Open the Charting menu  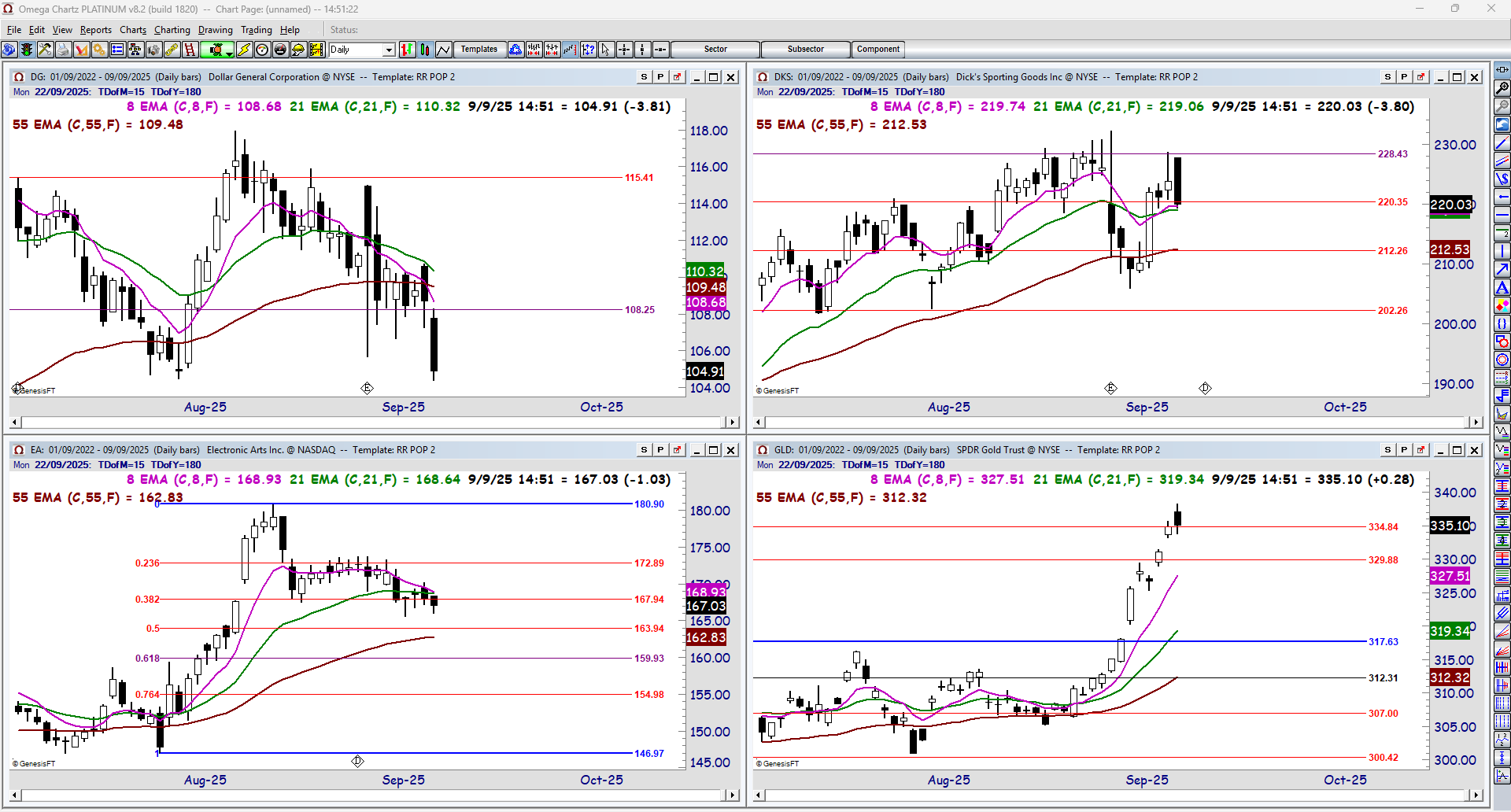pos(172,30)
